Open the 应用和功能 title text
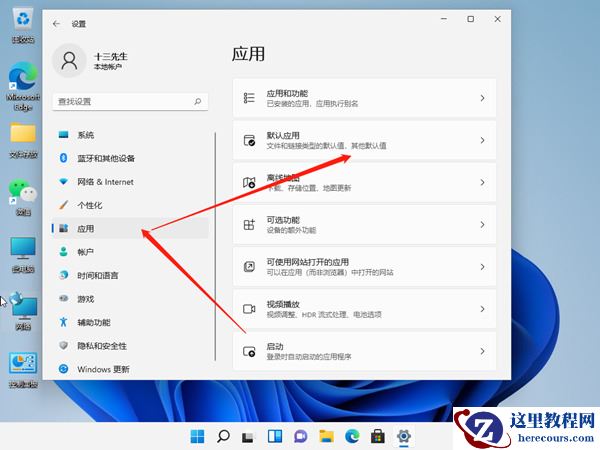600x450 pixels. [x=287, y=93]
